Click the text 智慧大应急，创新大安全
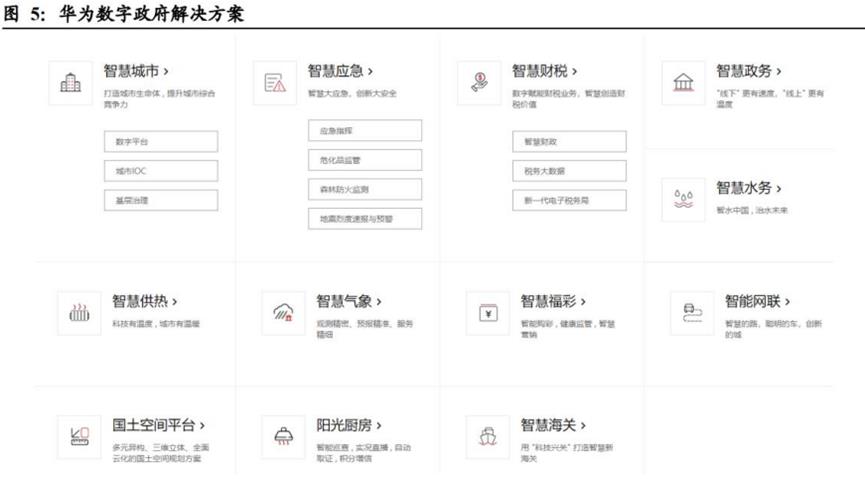The width and height of the screenshot is (865, 479). point(352,93)
